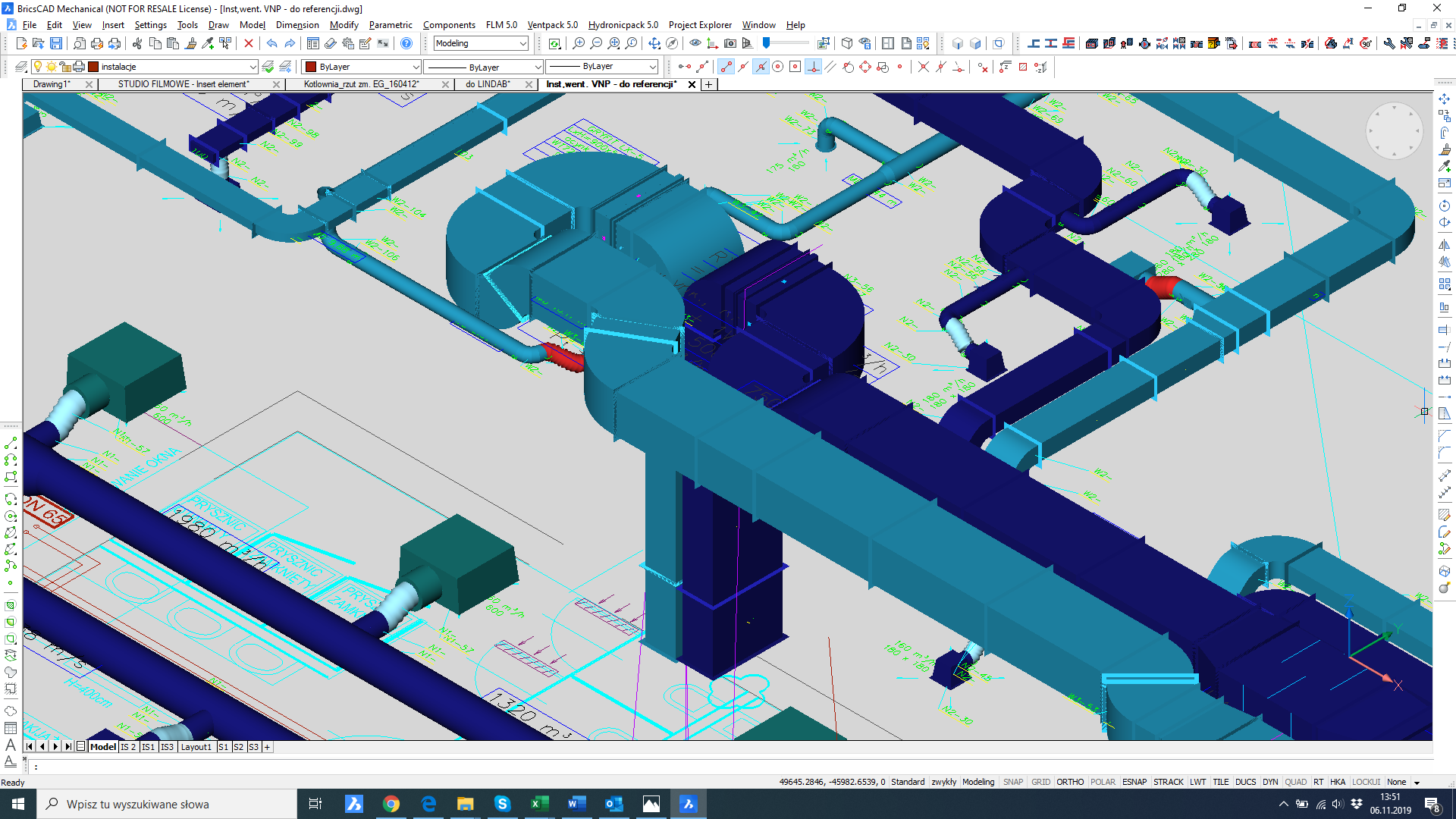This screenshot has height=819, width=1456.
Task: Expand the ByLayer color dropdown
Action: tap(416, 67)
